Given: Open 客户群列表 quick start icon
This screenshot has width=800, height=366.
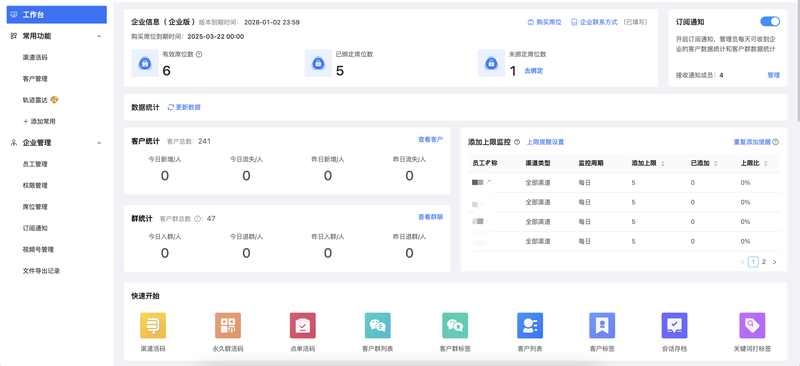Looking at the screenshot, I should pos(378,326).
